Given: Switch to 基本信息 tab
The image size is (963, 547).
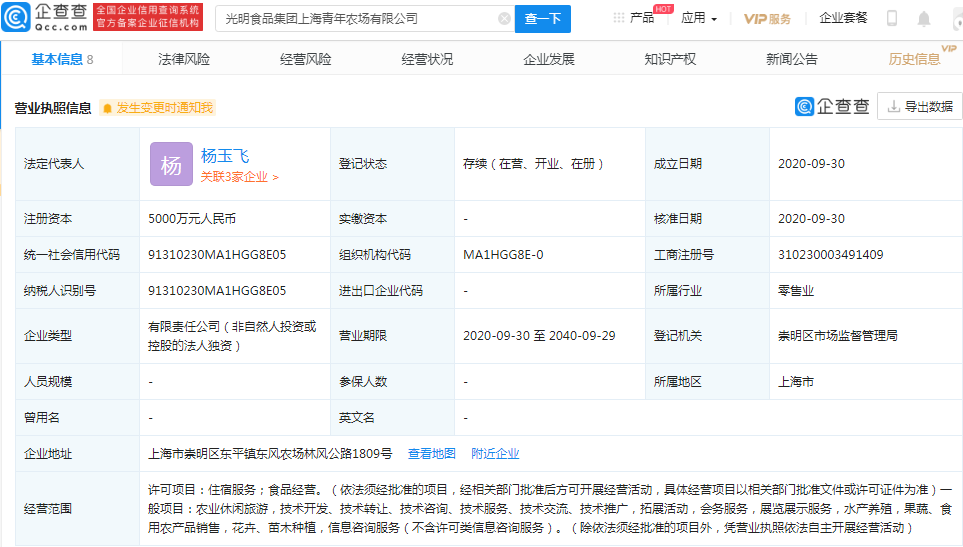Looking at the screenshot, I should (x=62, y=59).
